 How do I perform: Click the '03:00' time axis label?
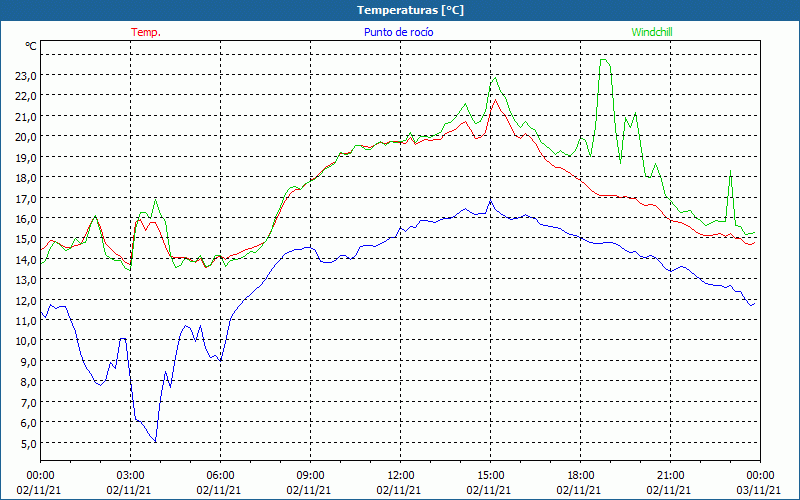[130, 475]
